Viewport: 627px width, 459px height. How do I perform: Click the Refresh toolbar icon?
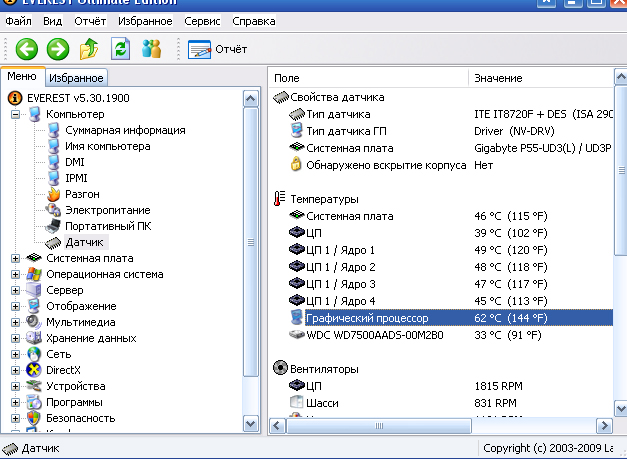click(120, 48)
